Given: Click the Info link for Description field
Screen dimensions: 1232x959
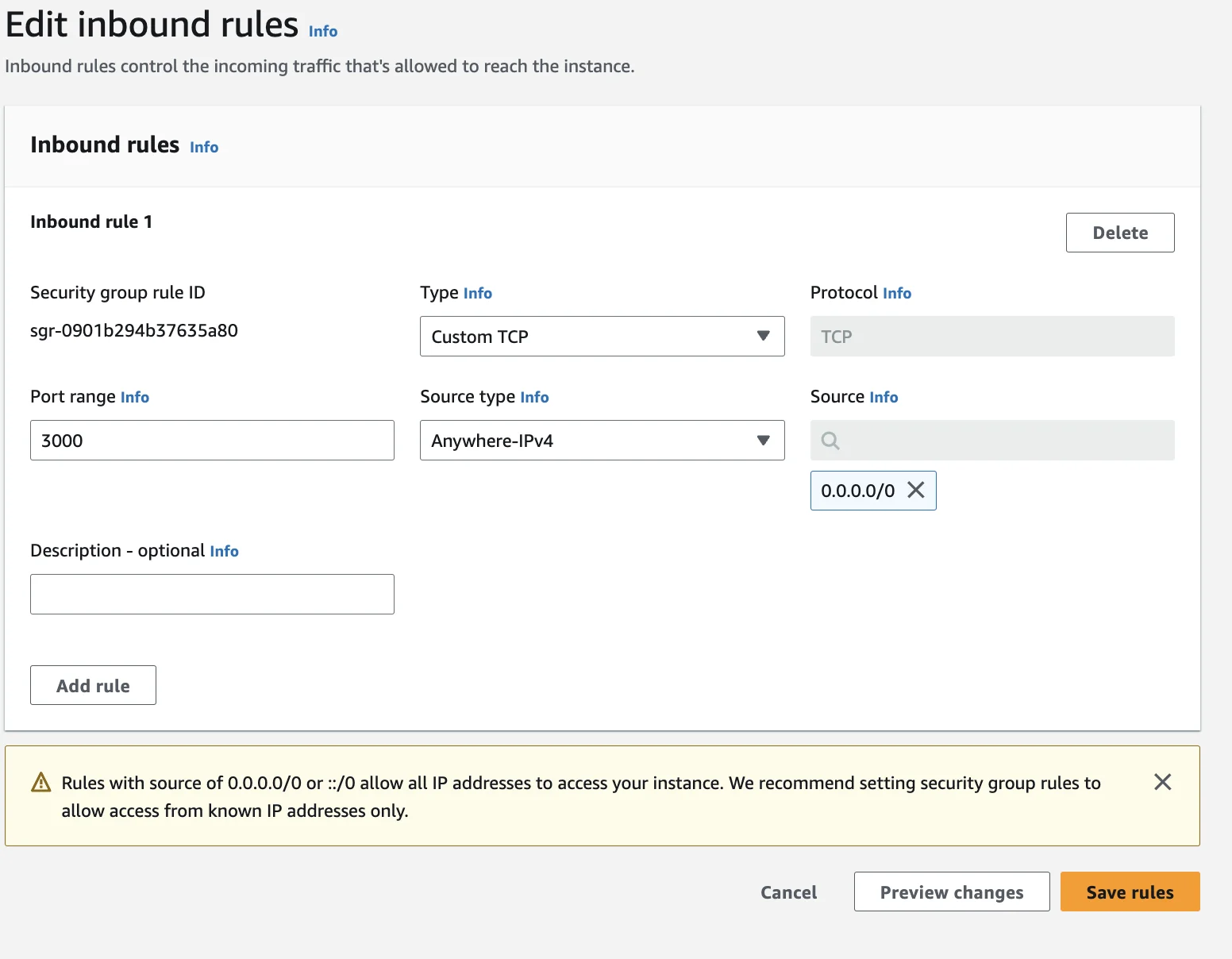Looking at the screenshot, I should 224,551.
